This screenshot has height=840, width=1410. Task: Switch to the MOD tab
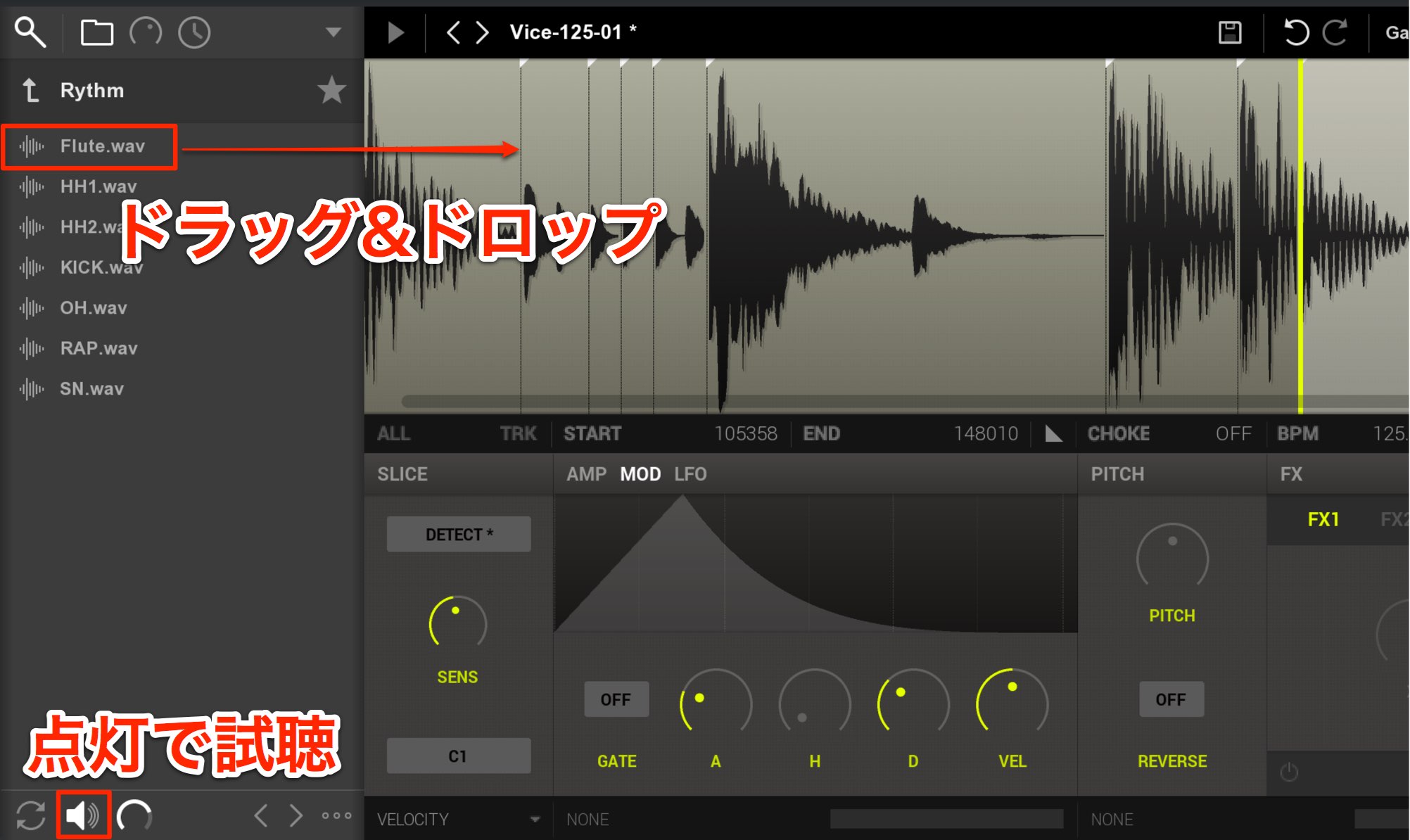[640, 474]
